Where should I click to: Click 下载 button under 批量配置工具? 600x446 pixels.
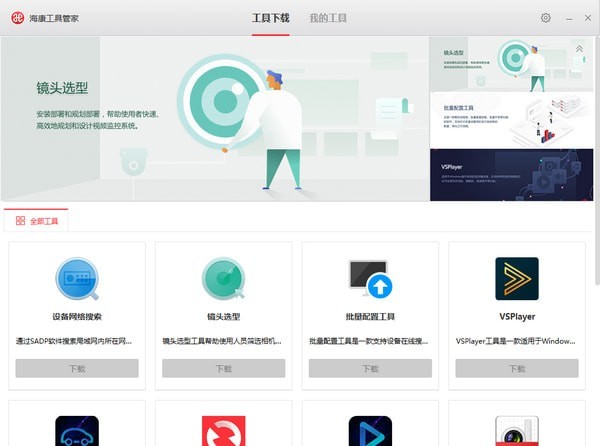[370, 369]
